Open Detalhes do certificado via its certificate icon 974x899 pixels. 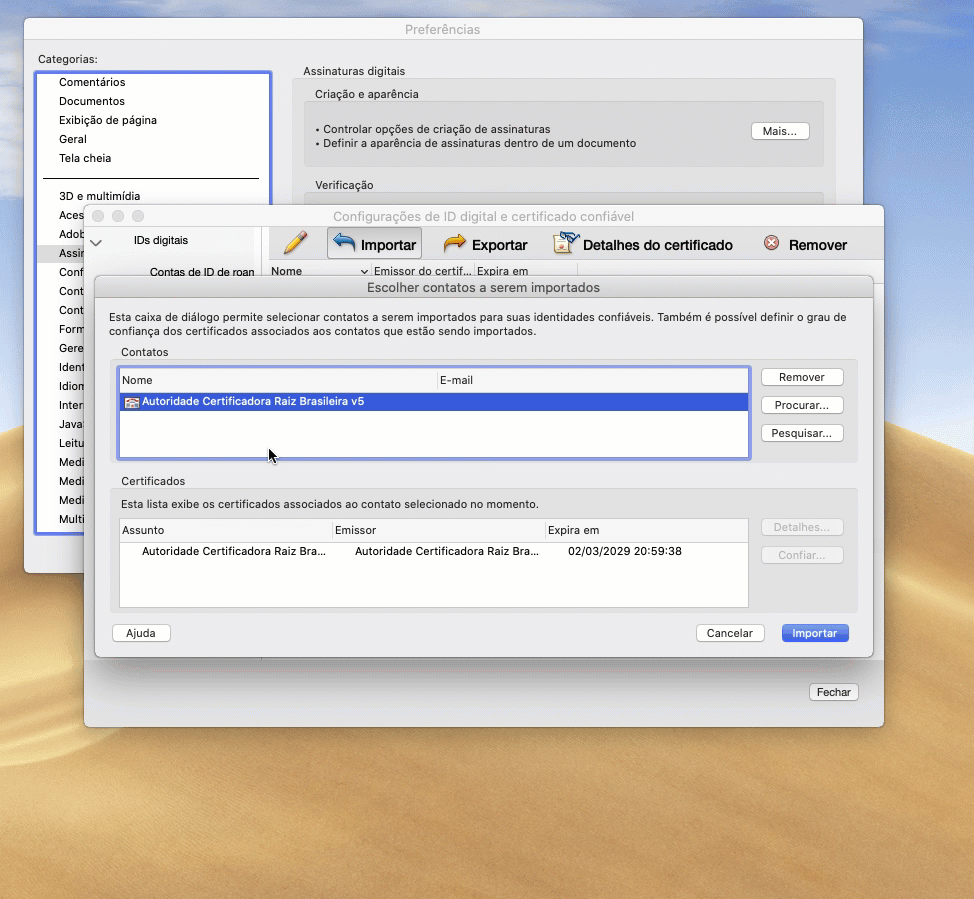click(565, 243)
